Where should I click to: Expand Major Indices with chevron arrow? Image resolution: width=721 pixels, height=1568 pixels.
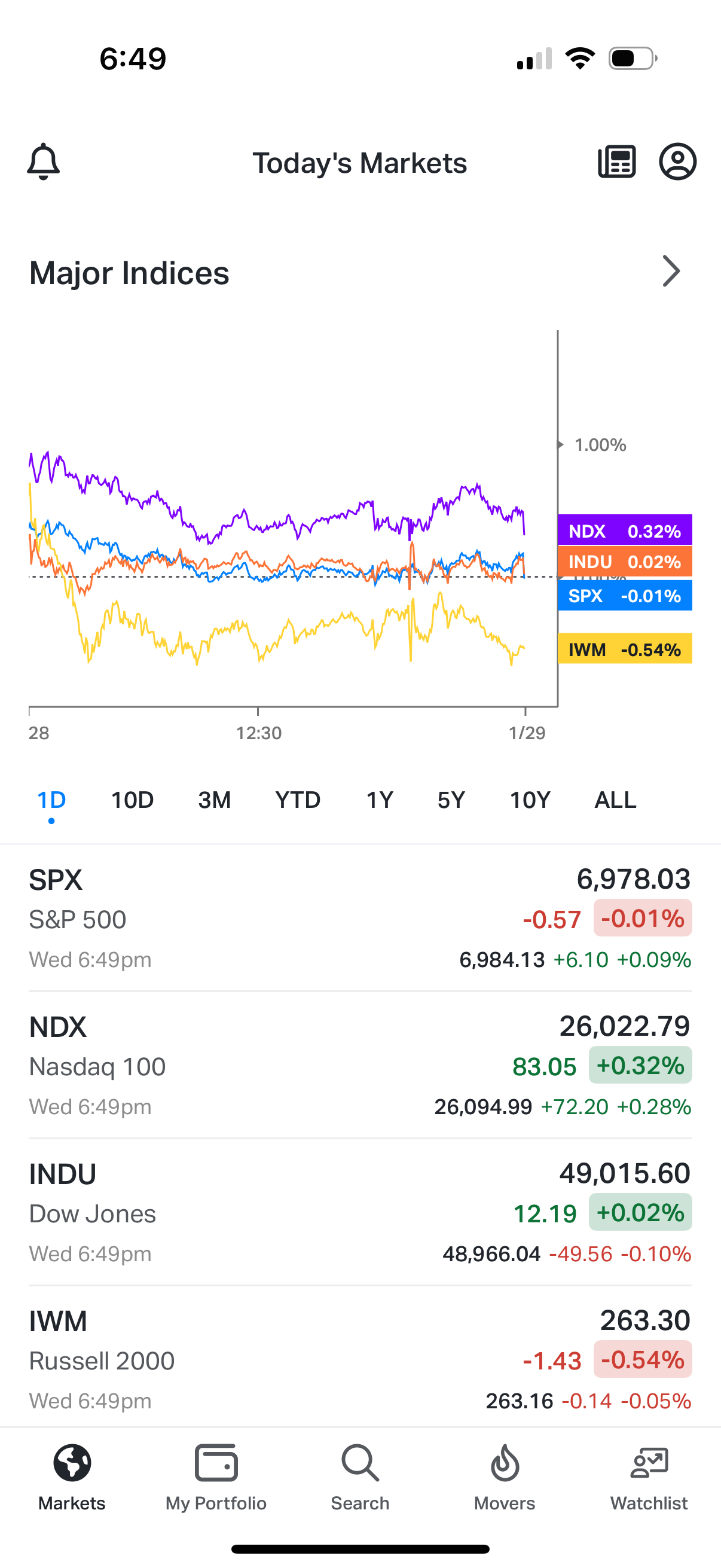point(671,271)
